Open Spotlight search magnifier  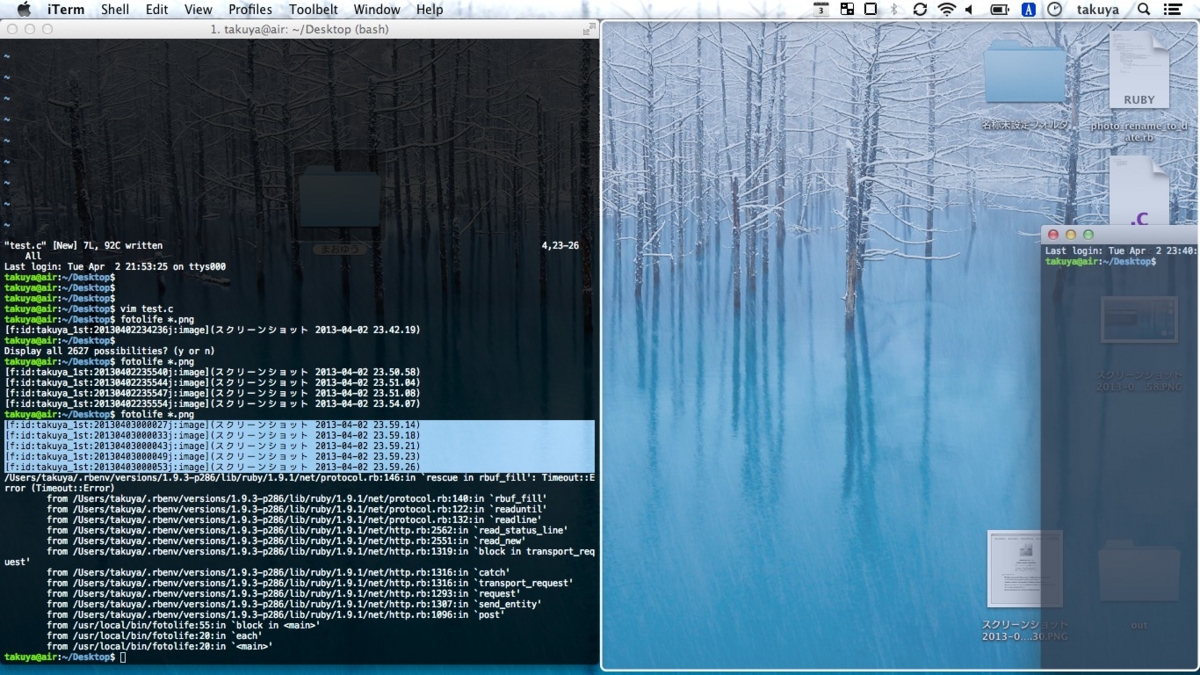pyautogui.click(x=1144, y=9)
